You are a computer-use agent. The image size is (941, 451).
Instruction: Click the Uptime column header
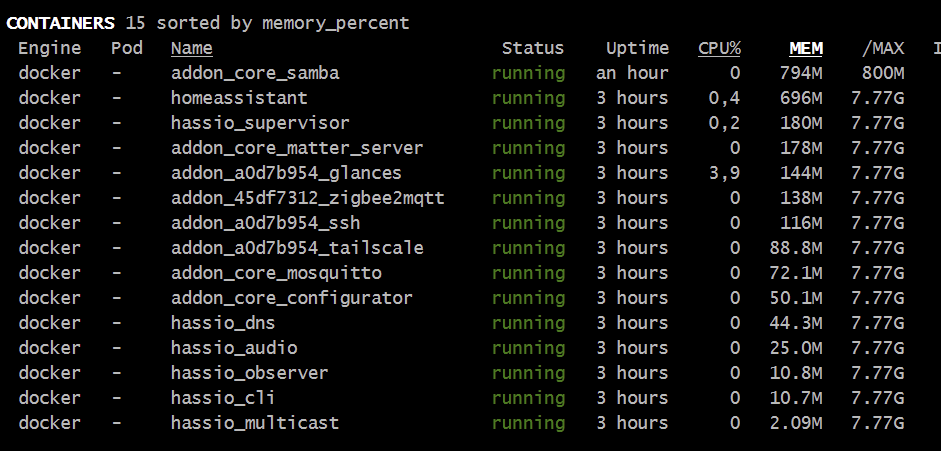pyautogui.click(x=637, y=48)
